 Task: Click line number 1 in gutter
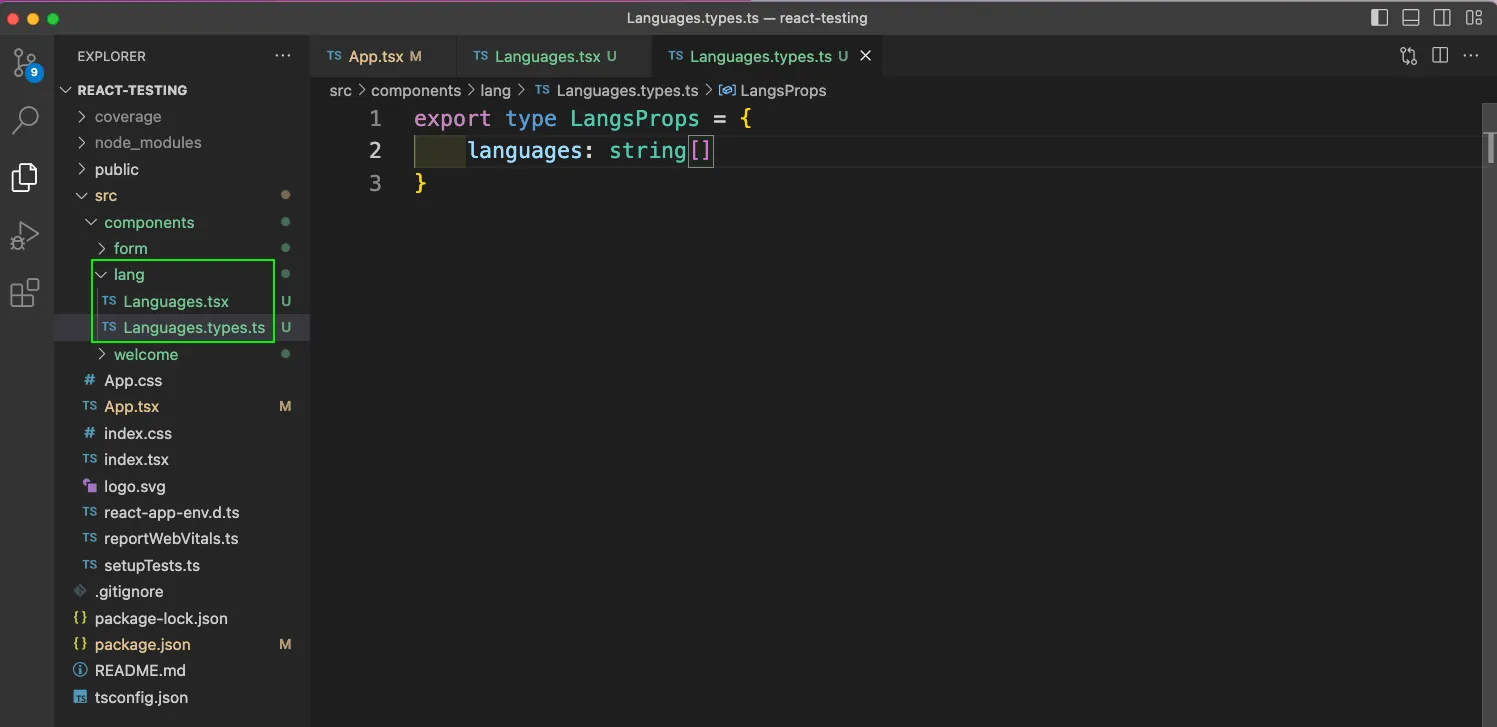pyautogui.click(x=375, y=119)
